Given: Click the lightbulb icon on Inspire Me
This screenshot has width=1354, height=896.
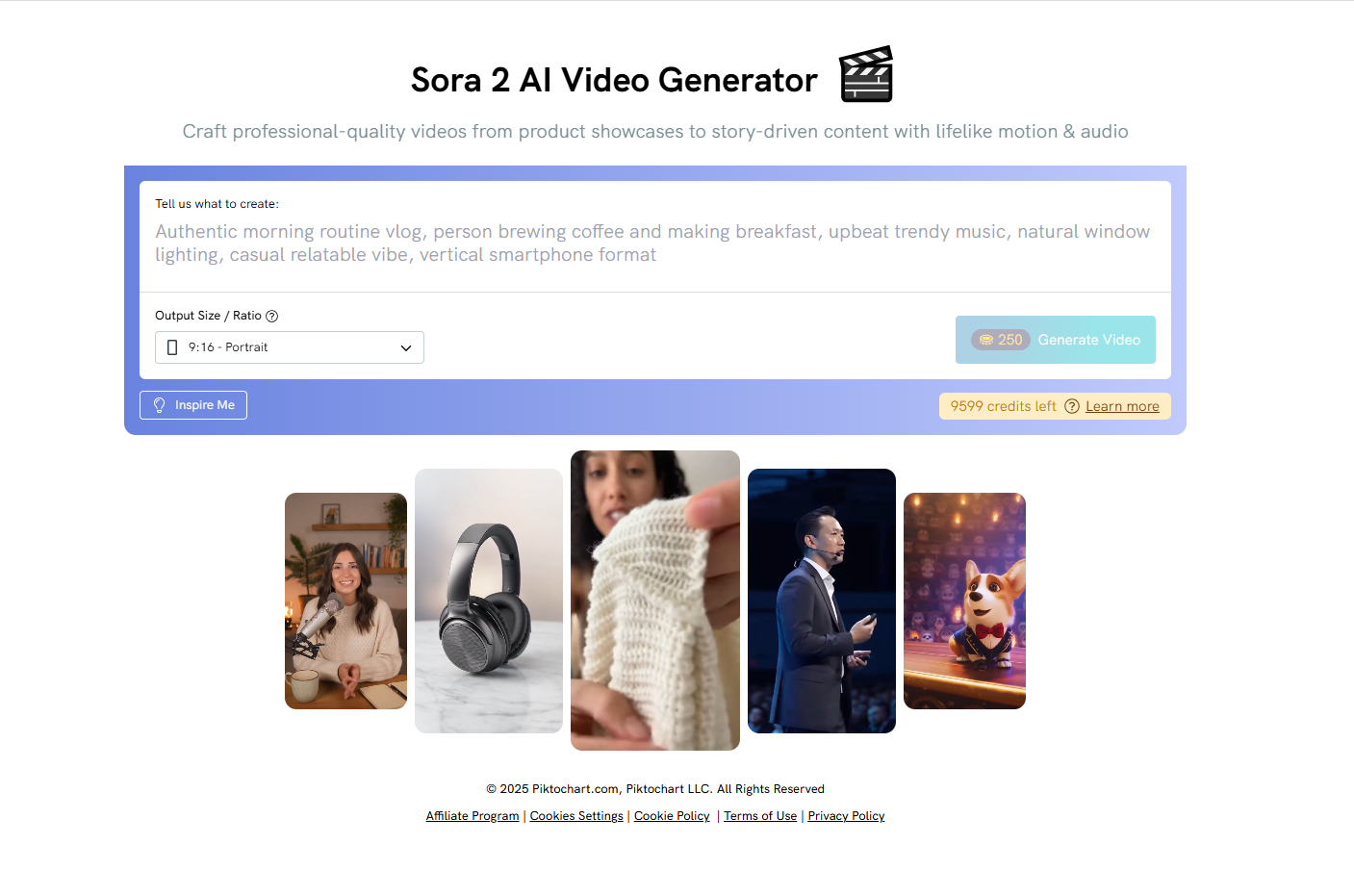Looking at the screenshot, I should coord(160,405).
